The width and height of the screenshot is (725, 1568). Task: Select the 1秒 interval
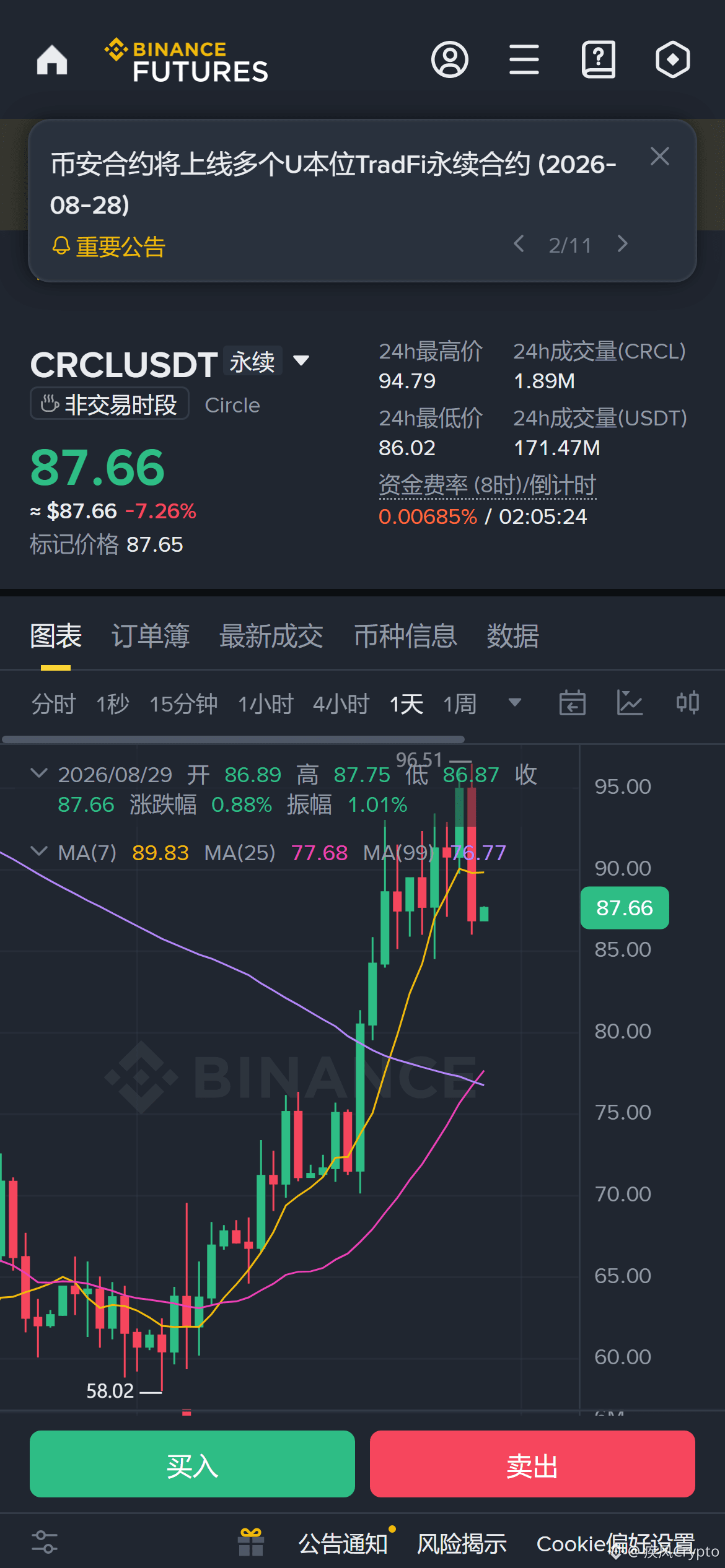tap(113, 704)
